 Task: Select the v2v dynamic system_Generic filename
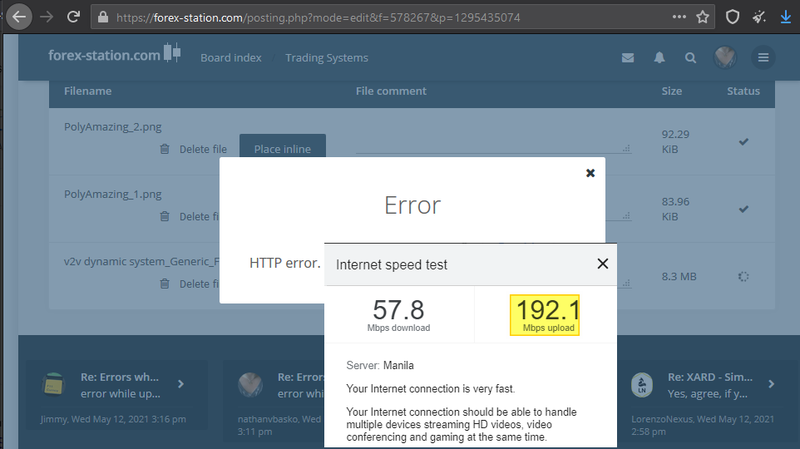click(x=141, y=261)
